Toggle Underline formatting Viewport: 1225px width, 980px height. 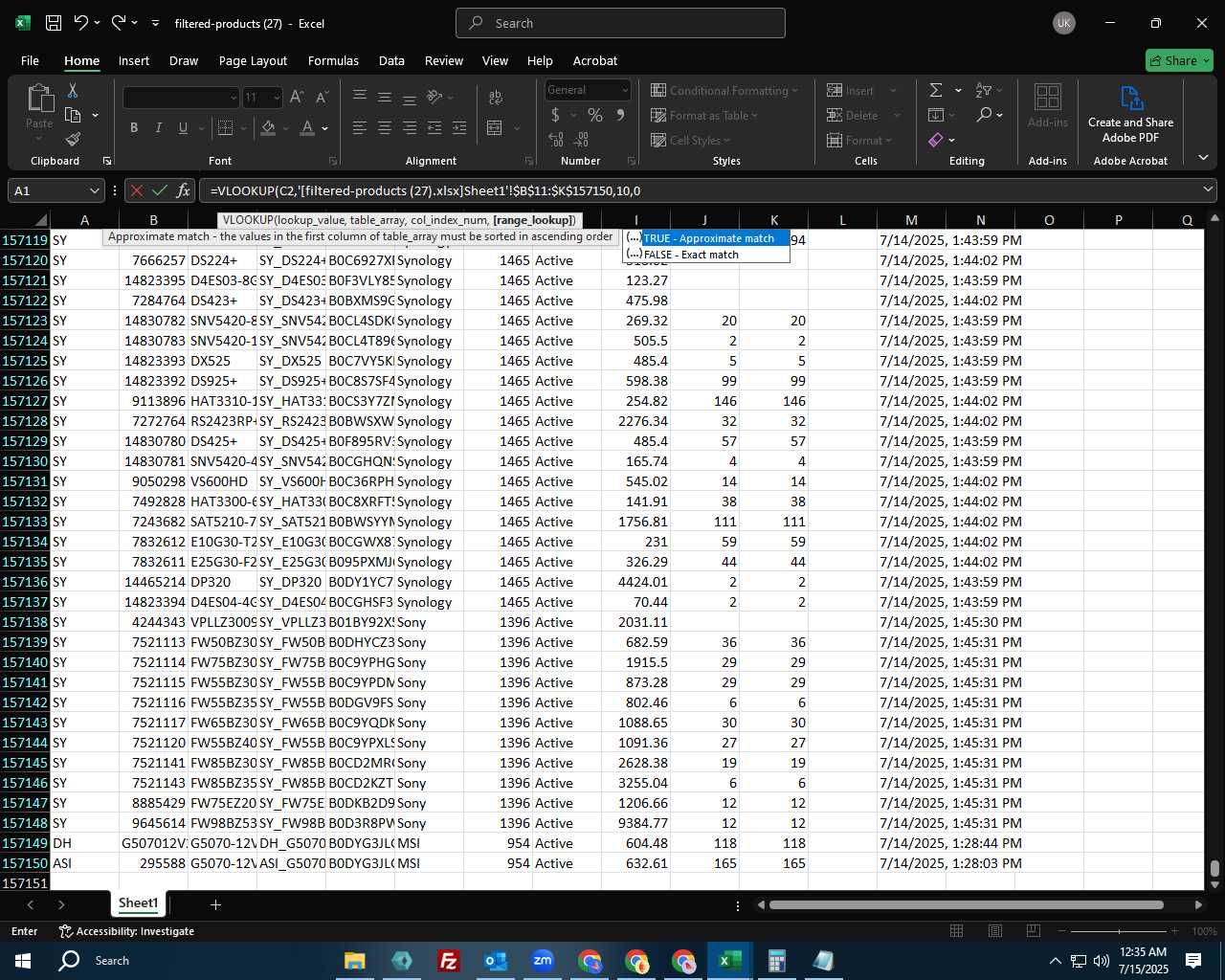tap(183, 127)
